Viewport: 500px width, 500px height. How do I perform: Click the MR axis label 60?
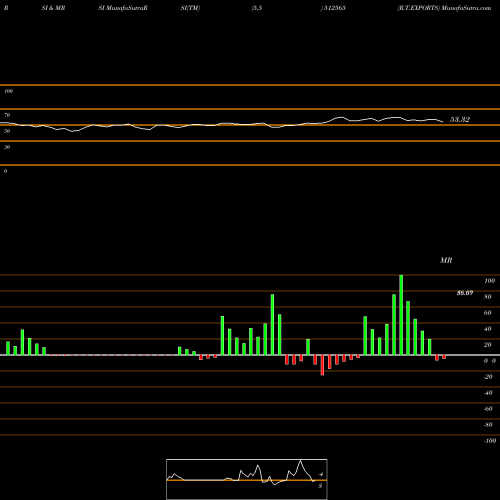(x=488, y=313)
